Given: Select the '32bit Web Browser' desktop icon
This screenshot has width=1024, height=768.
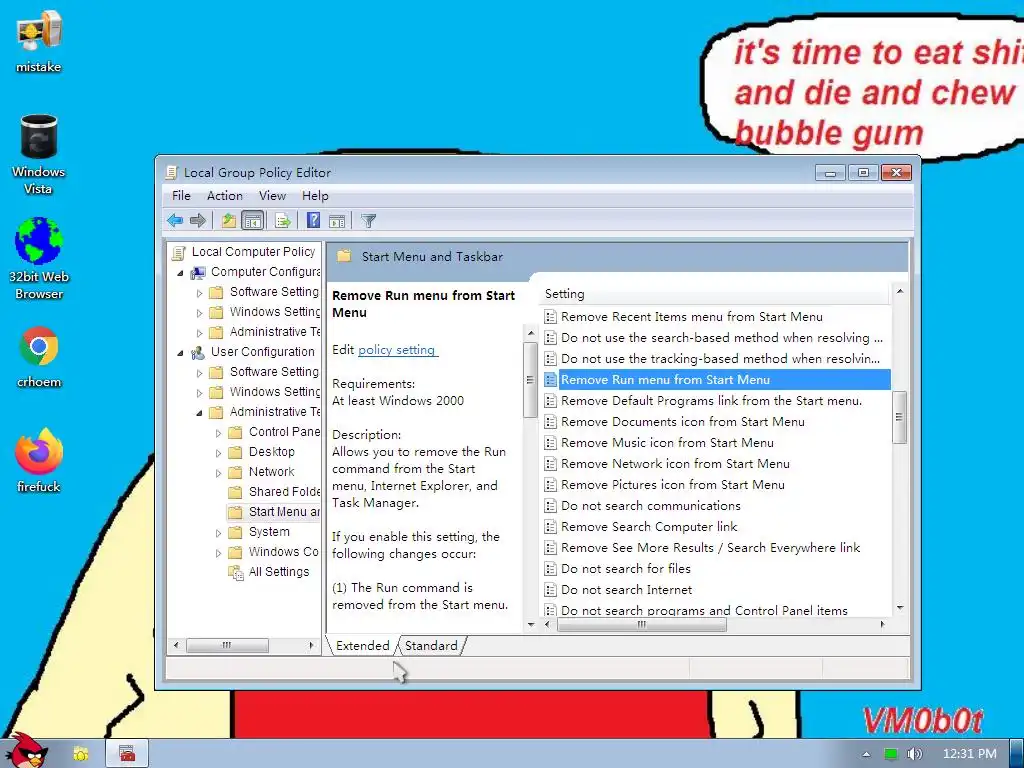Looking at the screenshot, I should pos(39,259).
